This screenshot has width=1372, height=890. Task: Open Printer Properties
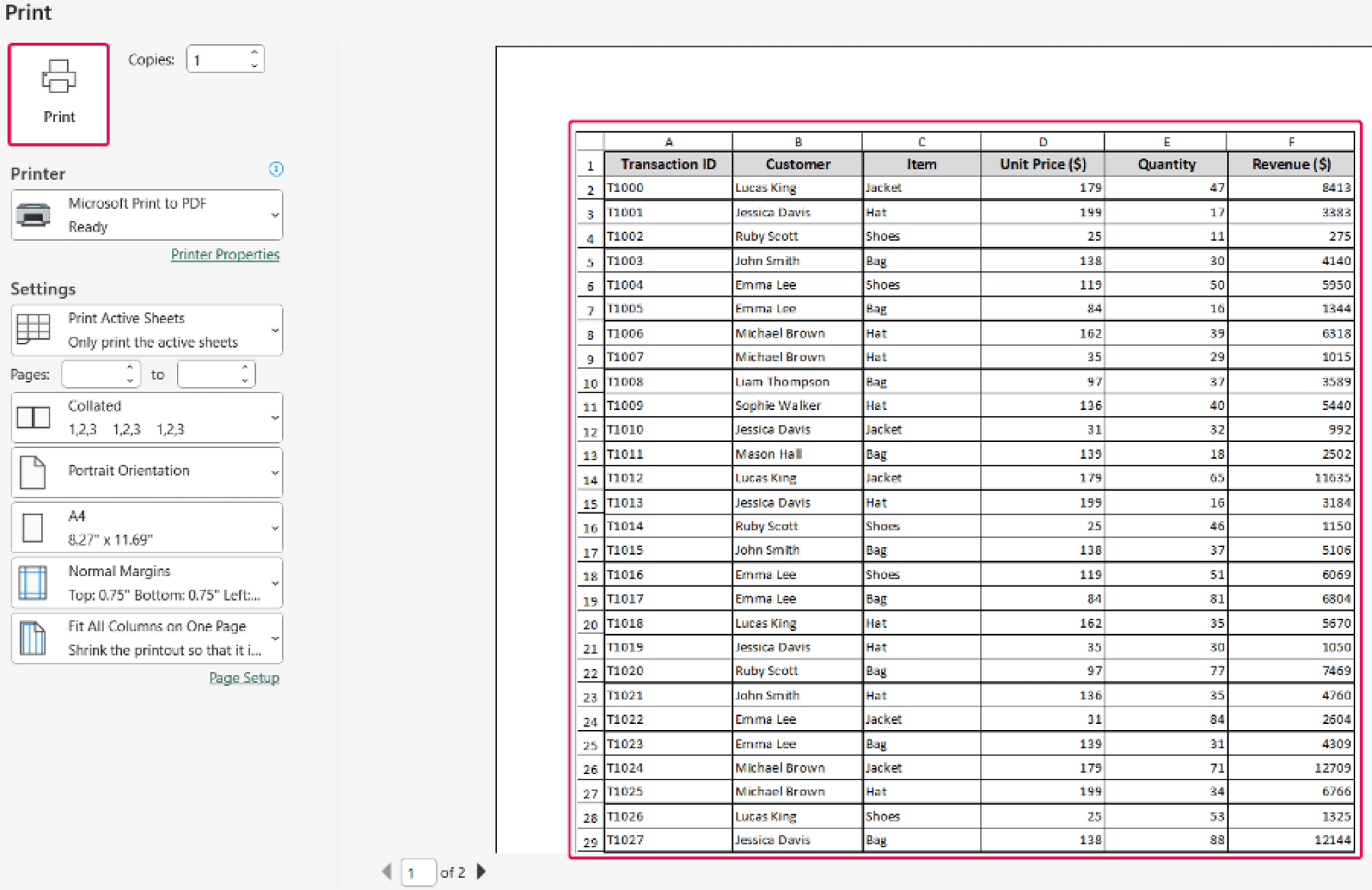(x=225, y=254)
